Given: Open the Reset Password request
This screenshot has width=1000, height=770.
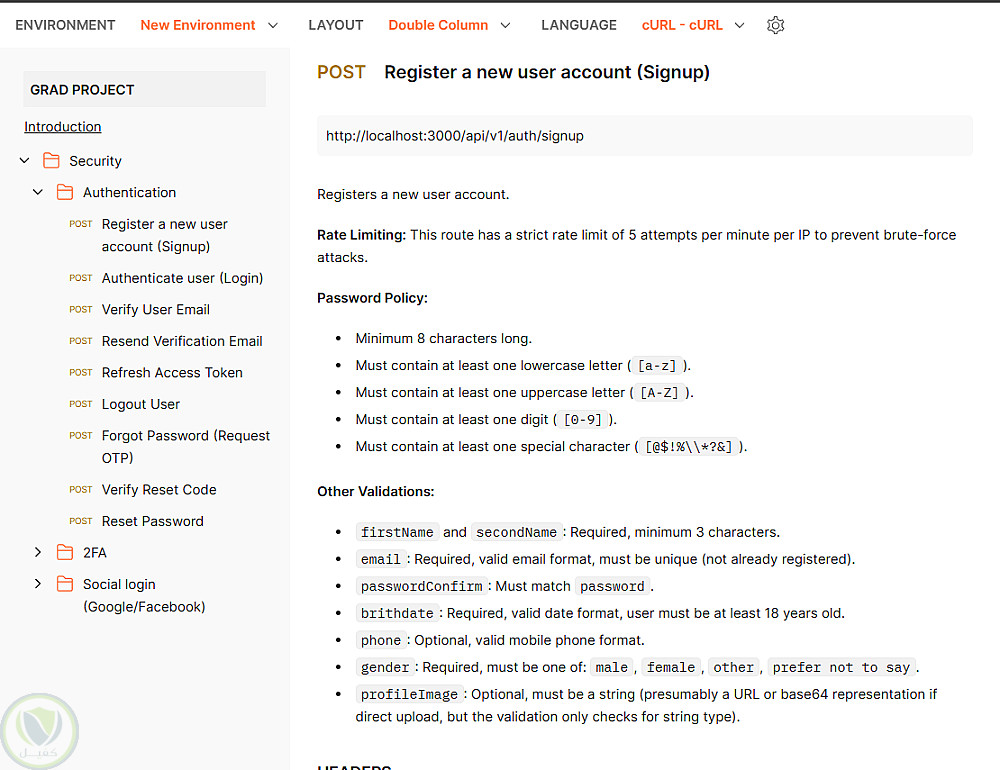Looking at the screenshot, I should tap(152, 521).
